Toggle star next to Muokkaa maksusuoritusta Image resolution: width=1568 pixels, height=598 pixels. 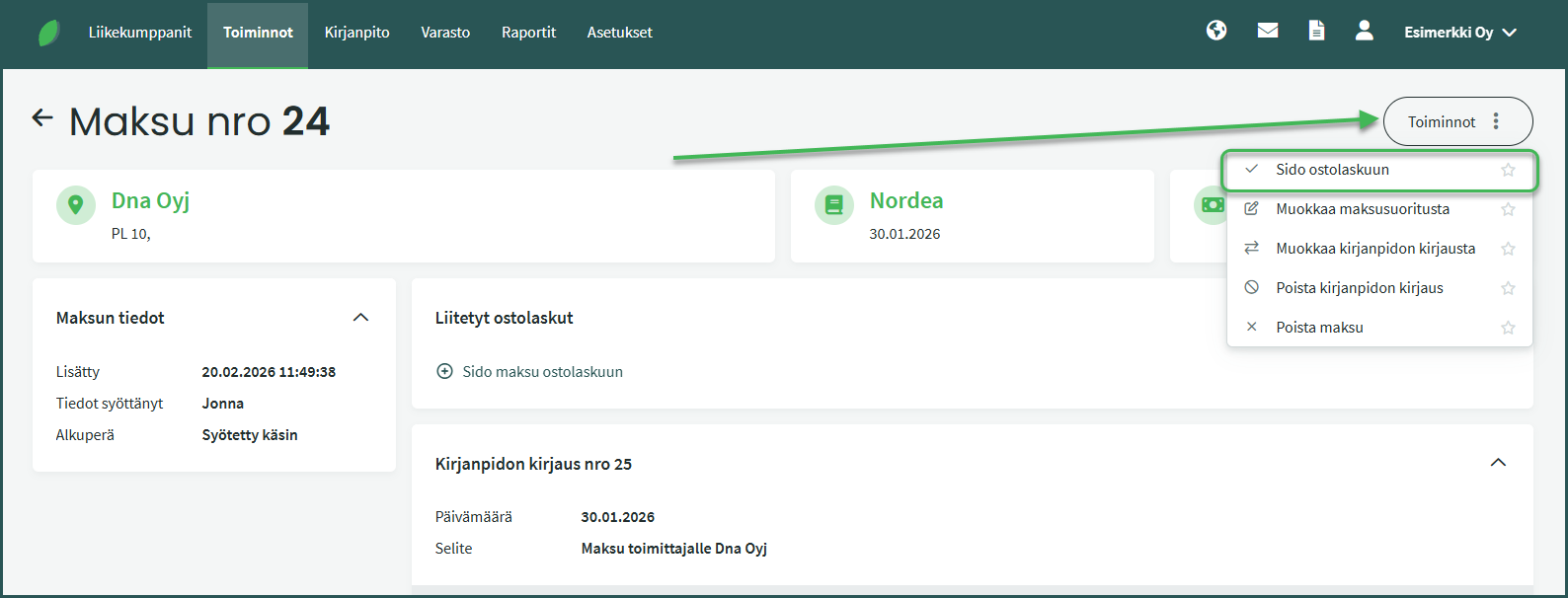point(1508,209)
